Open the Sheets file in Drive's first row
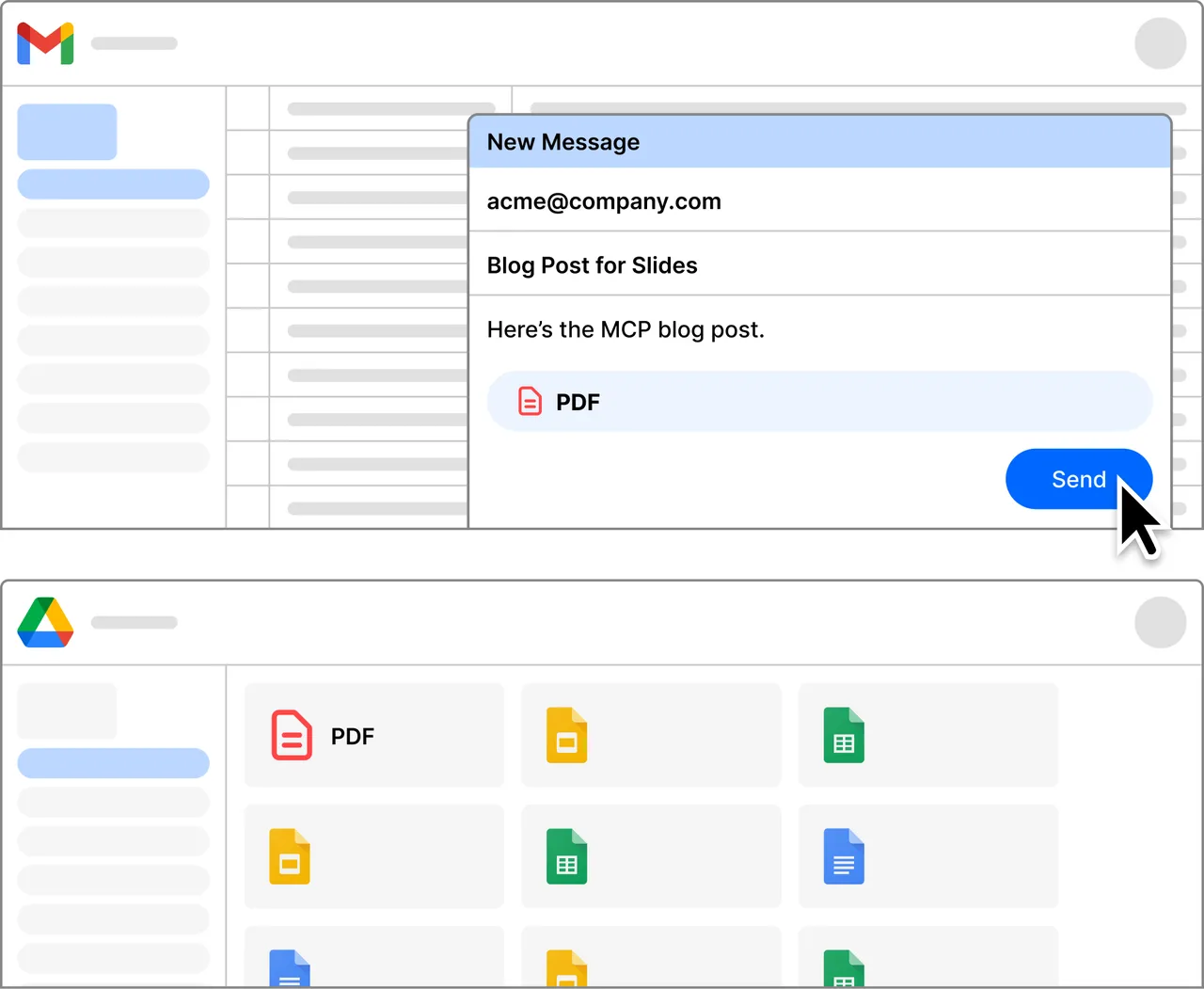1204x989 pixels. click(928, 735)
